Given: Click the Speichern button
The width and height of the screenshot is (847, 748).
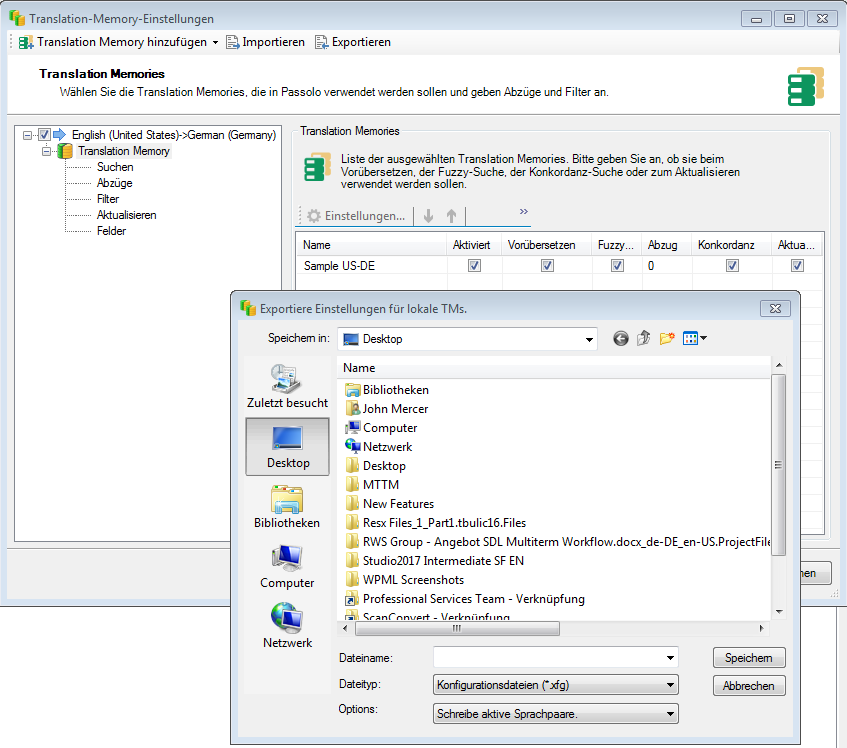Looking at the screenshot, I should pos(748,658).
